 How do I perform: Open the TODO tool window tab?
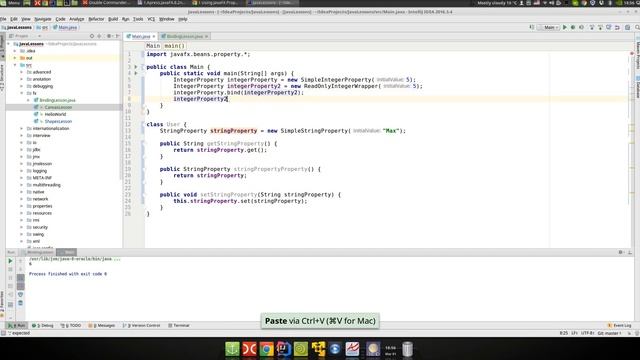click(71, 325)
